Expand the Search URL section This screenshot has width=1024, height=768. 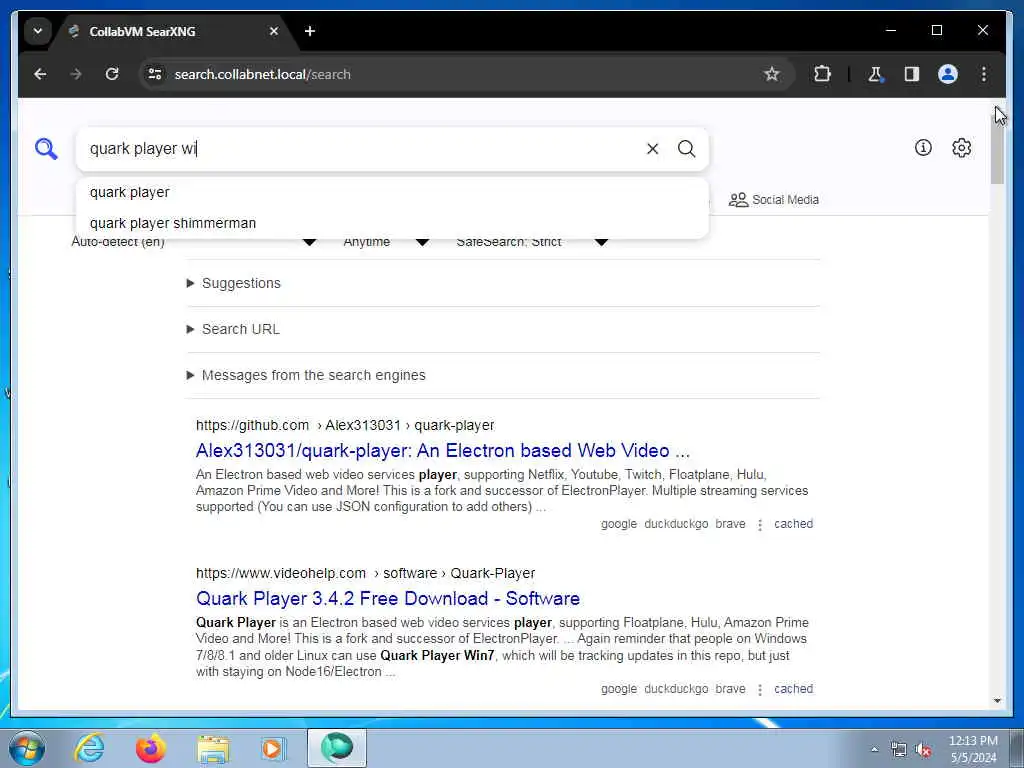coord(233,329)
